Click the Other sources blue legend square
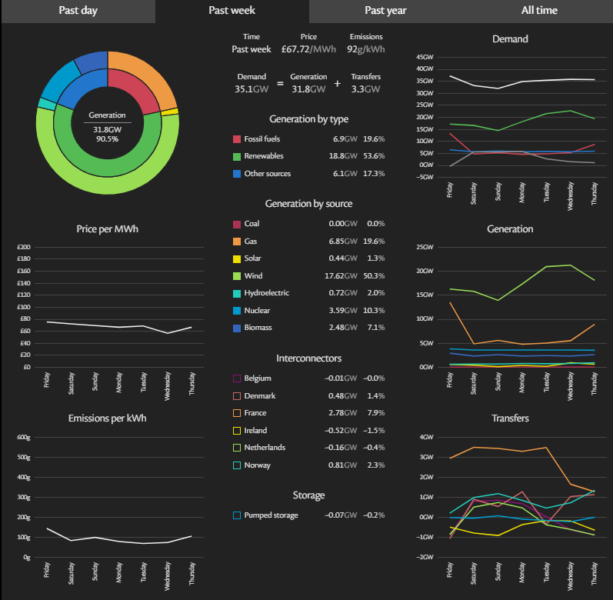613x600 pixels. pyautogui.click(x=237, y=174)
